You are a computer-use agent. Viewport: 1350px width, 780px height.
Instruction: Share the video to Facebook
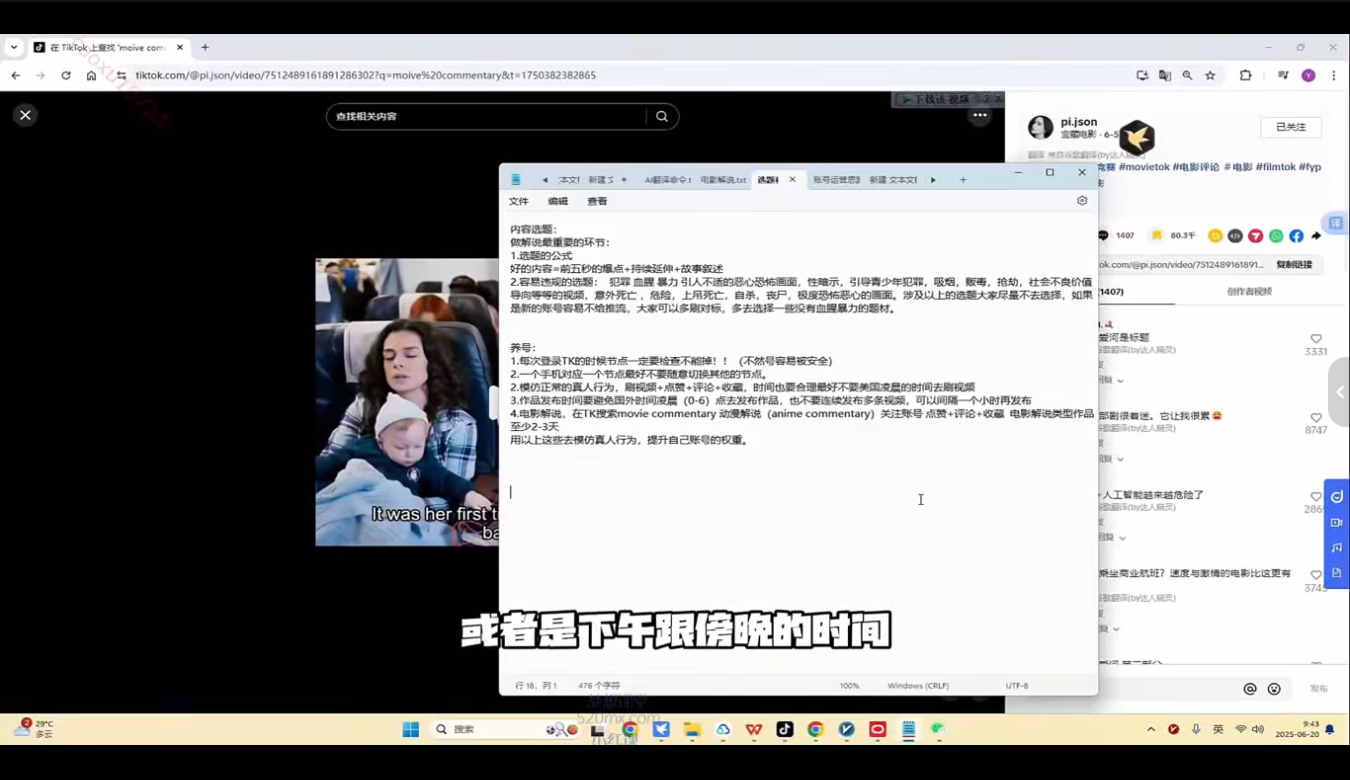click(1296, 236)
